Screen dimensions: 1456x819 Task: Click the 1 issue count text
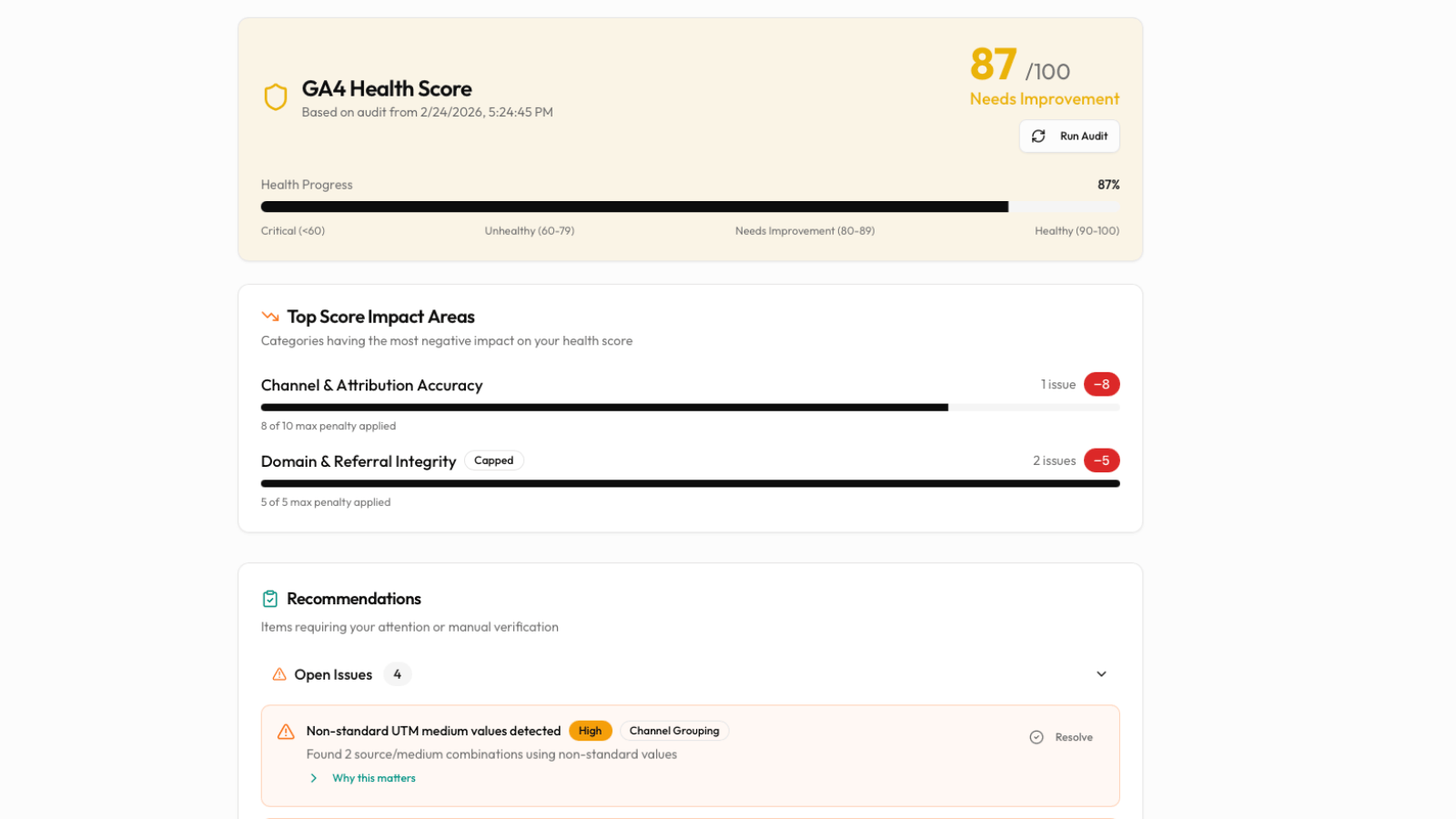(1058, 385)
